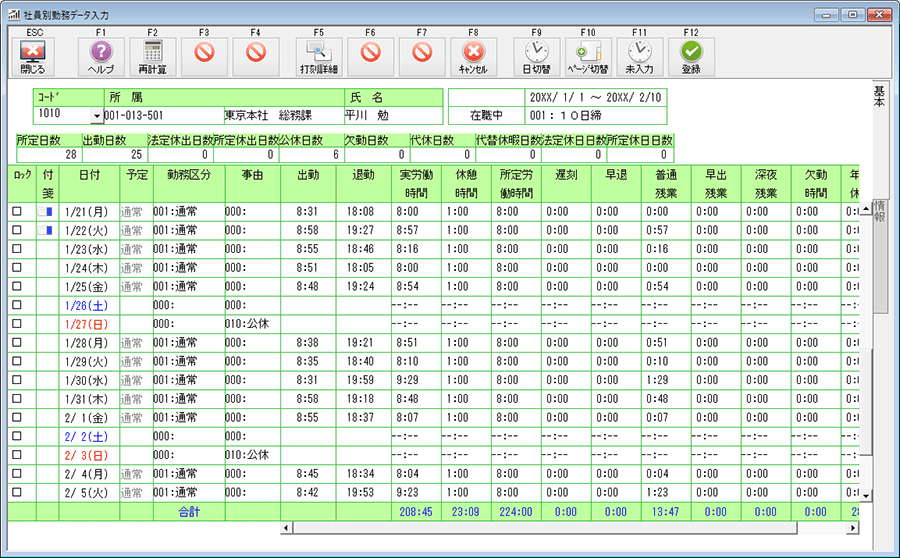This screenshot has height=558, width=900.
Task: Click the total break time 23:09
Action: (x=465, y=512)
